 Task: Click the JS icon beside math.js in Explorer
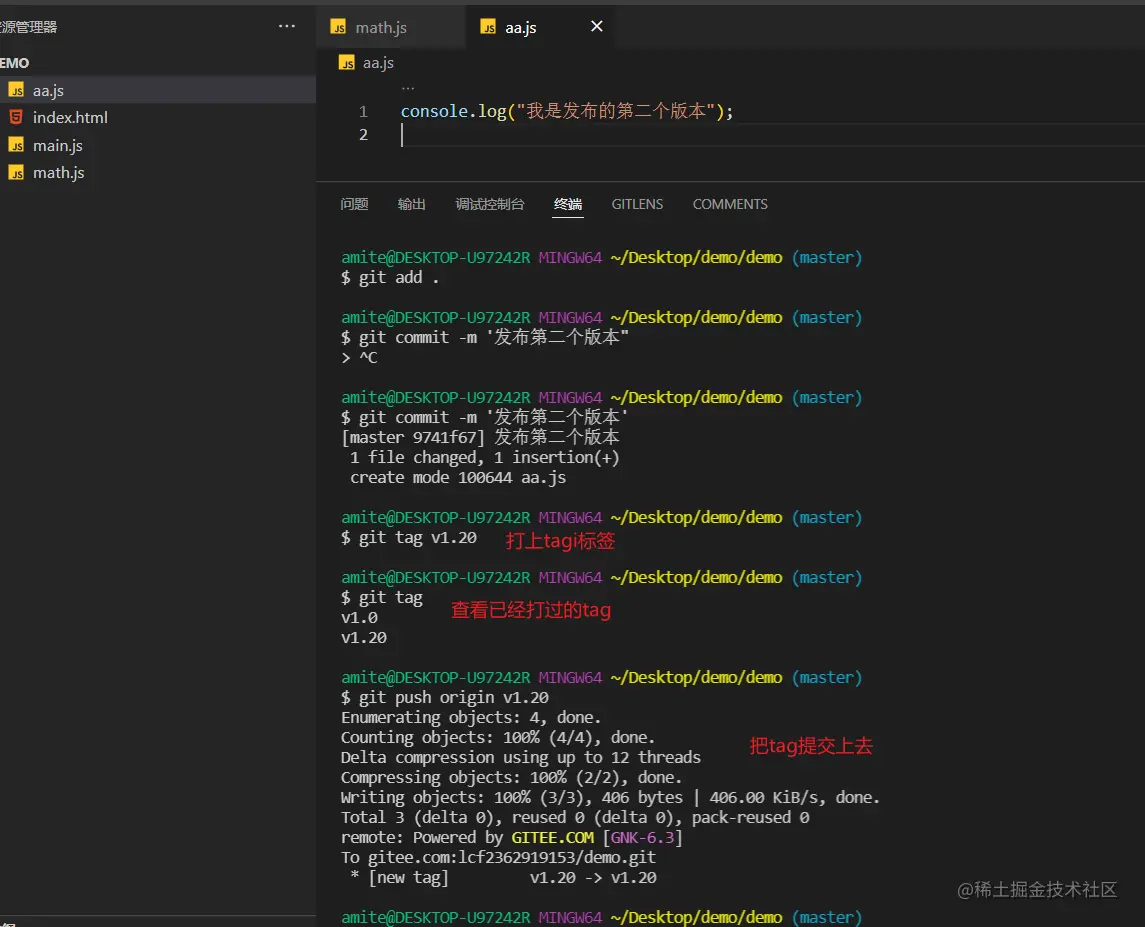(16, 172)
